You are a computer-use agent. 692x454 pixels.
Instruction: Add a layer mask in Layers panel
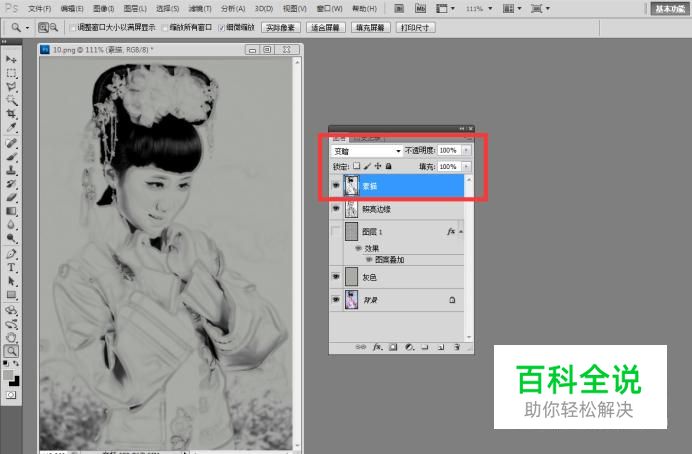point(393,347)
